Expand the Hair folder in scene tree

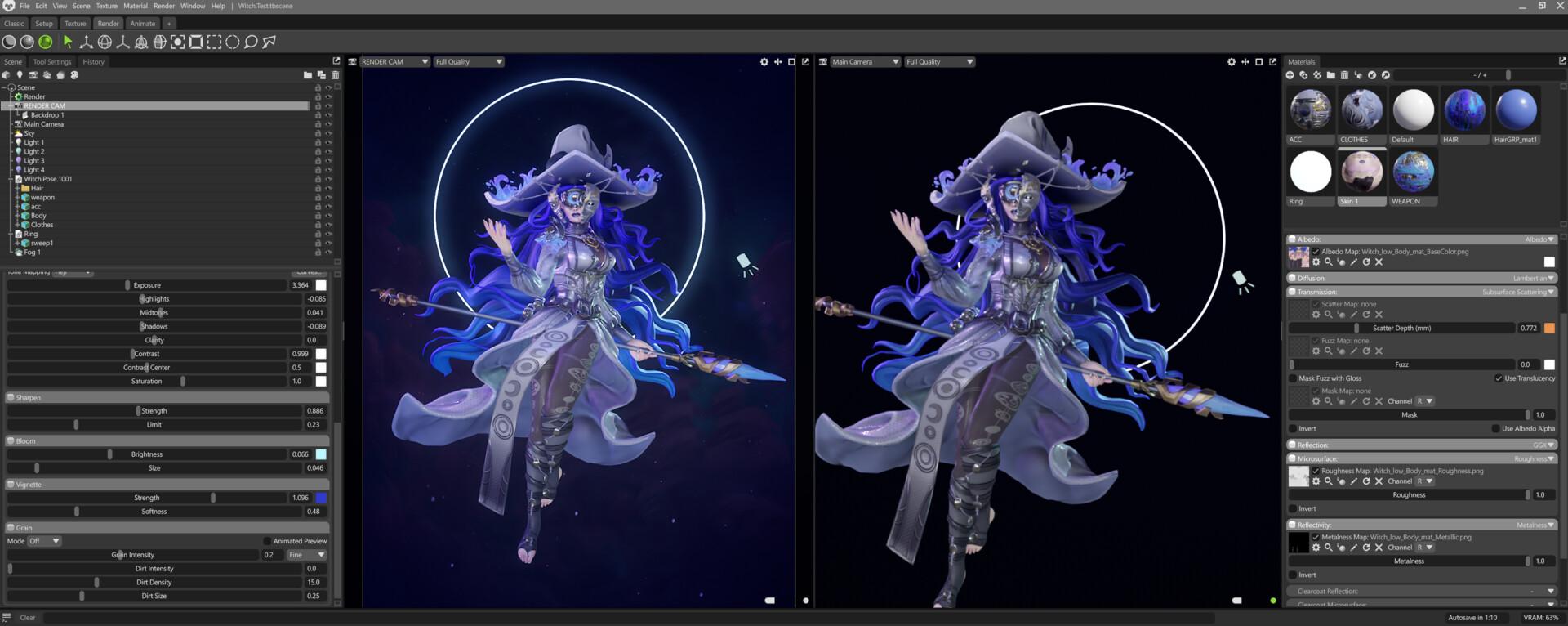17,188
